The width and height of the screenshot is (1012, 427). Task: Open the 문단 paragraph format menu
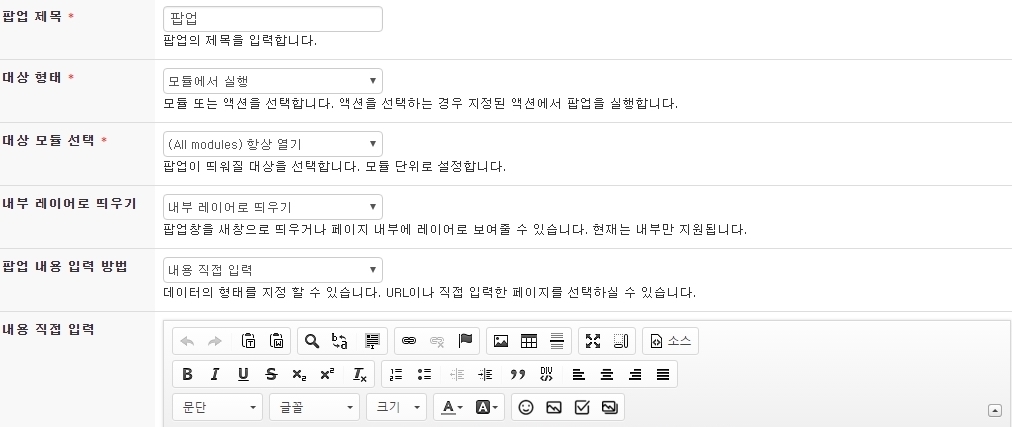[217, 407]
